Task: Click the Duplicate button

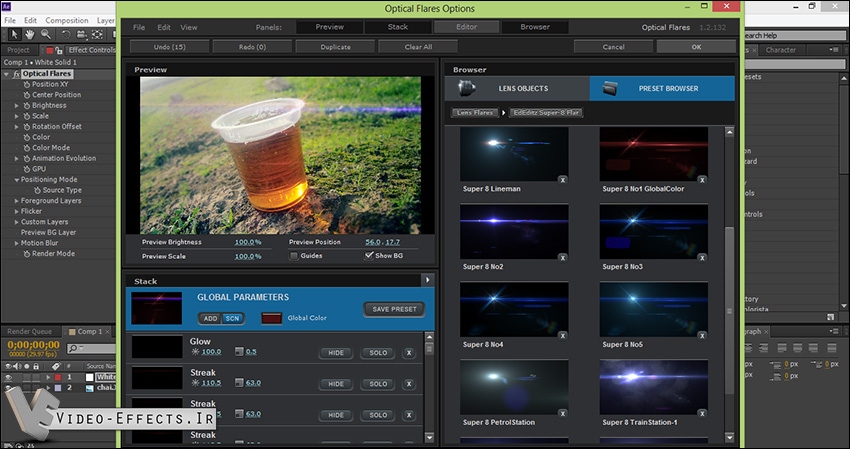Action: pos(335,47)
